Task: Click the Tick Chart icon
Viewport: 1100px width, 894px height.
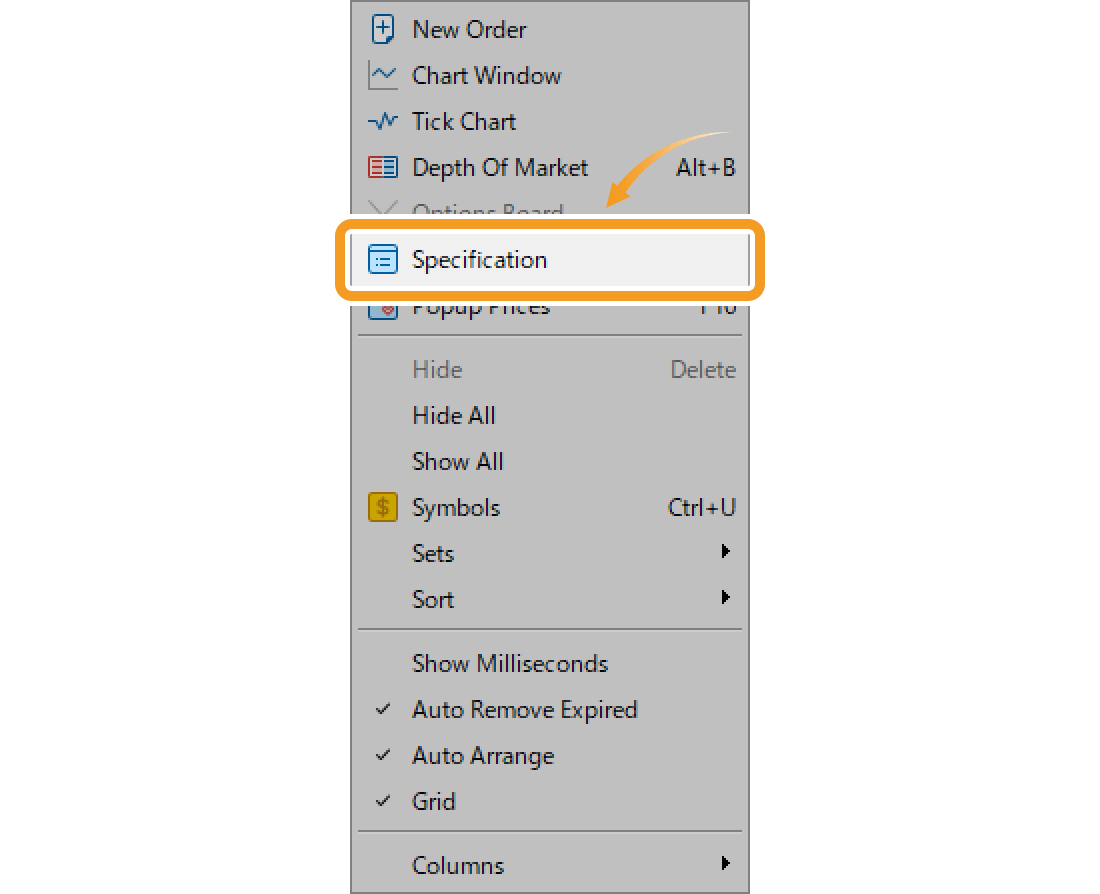Action: (383, 121)
